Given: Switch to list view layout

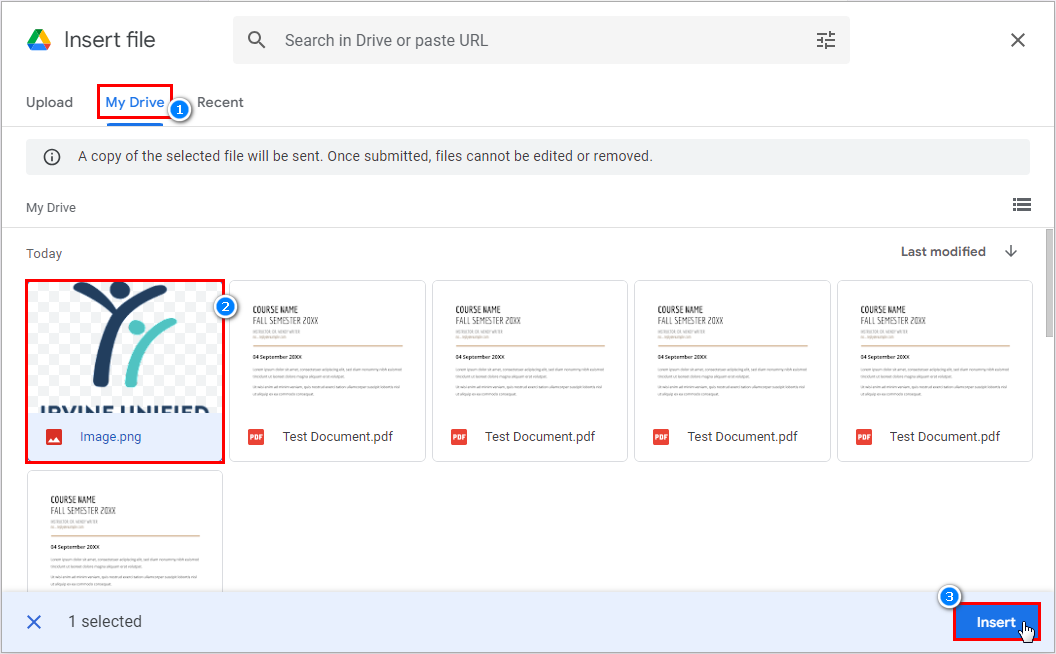Looking at the screenshot, I should (1022, 204).
